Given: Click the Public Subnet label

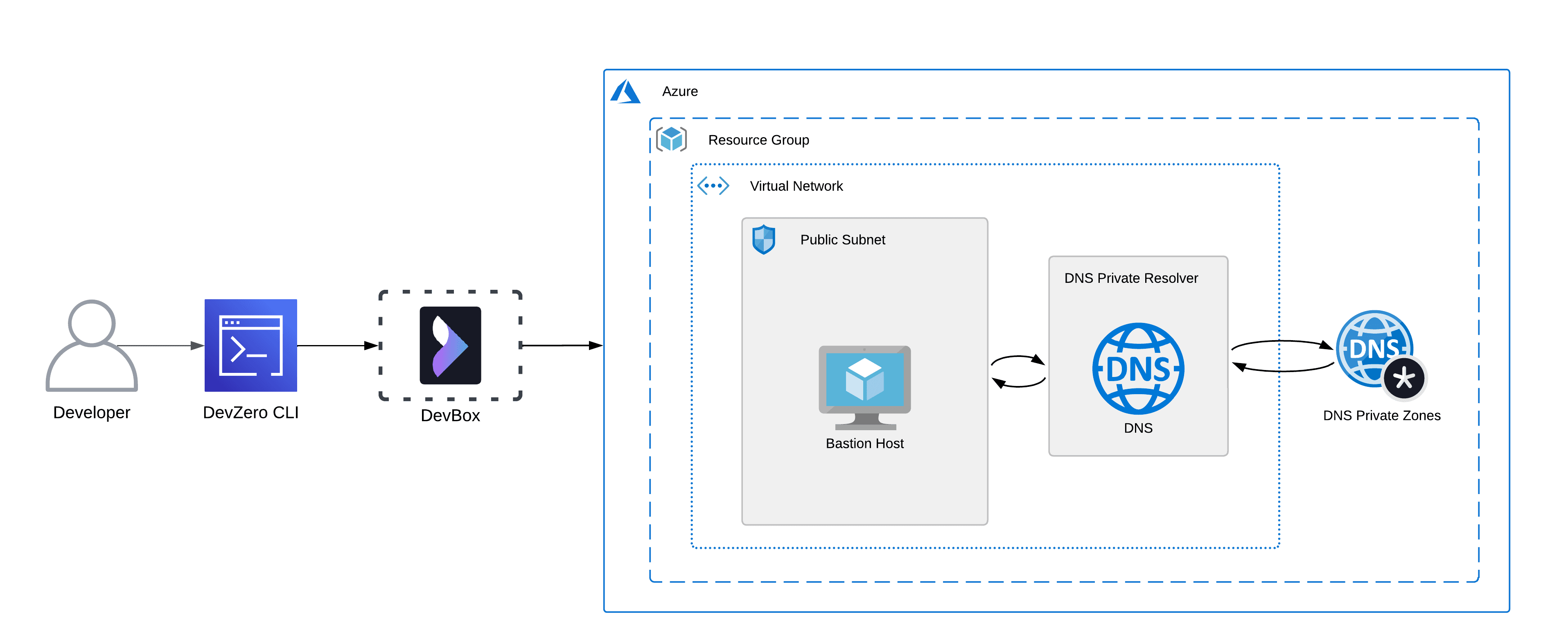Looking at the screenshot, I should 843,239.
